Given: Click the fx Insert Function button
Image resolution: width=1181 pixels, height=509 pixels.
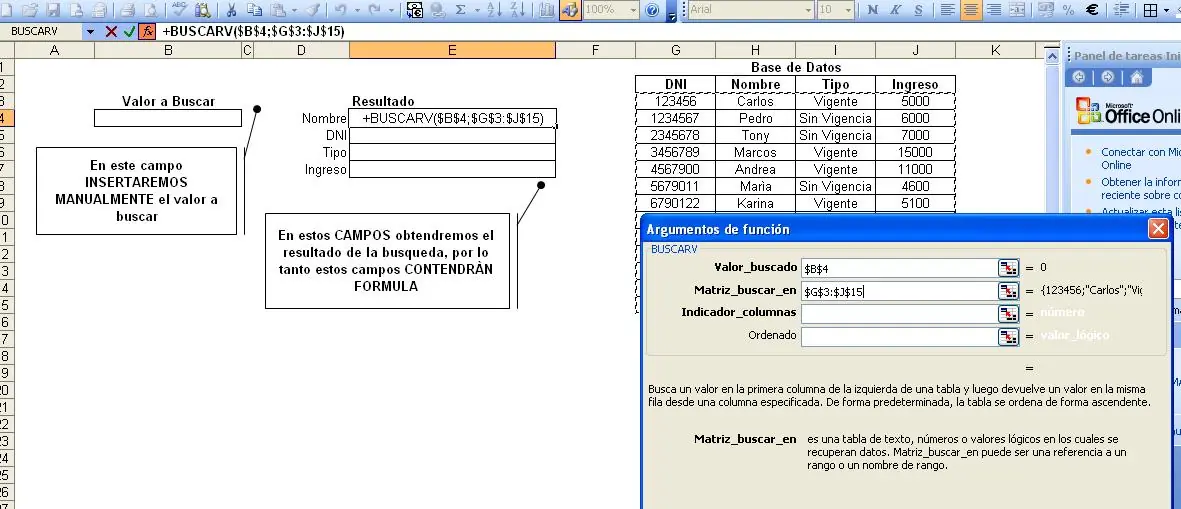Looking at the screenshot, I should tap(148, 32).
